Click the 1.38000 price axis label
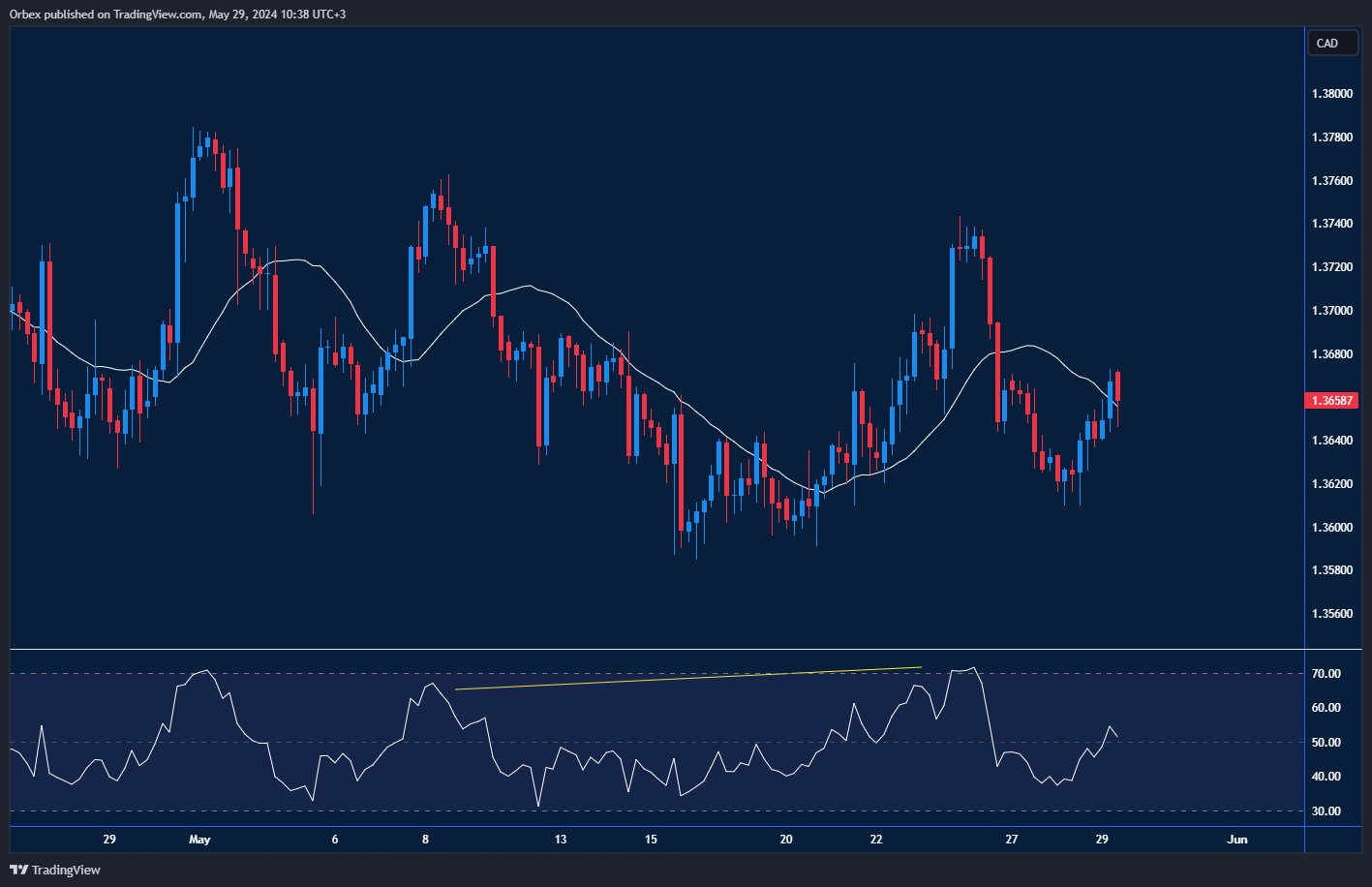 (1331, 94)
